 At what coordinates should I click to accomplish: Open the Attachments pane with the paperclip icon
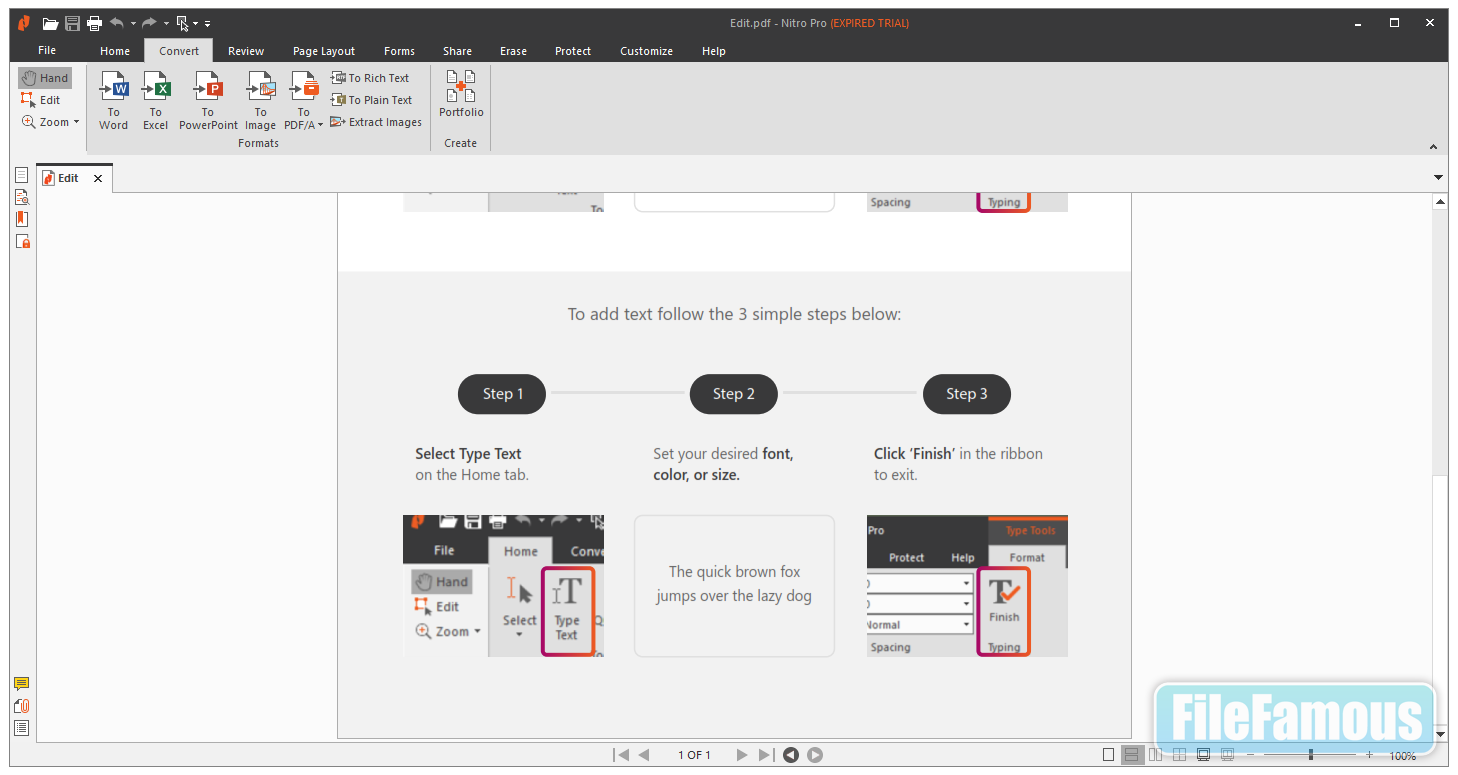click(x=21, y=706)
